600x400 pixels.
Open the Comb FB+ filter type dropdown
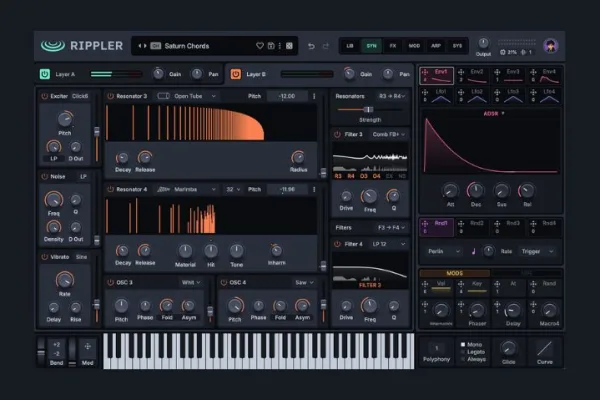coord(389,134)
